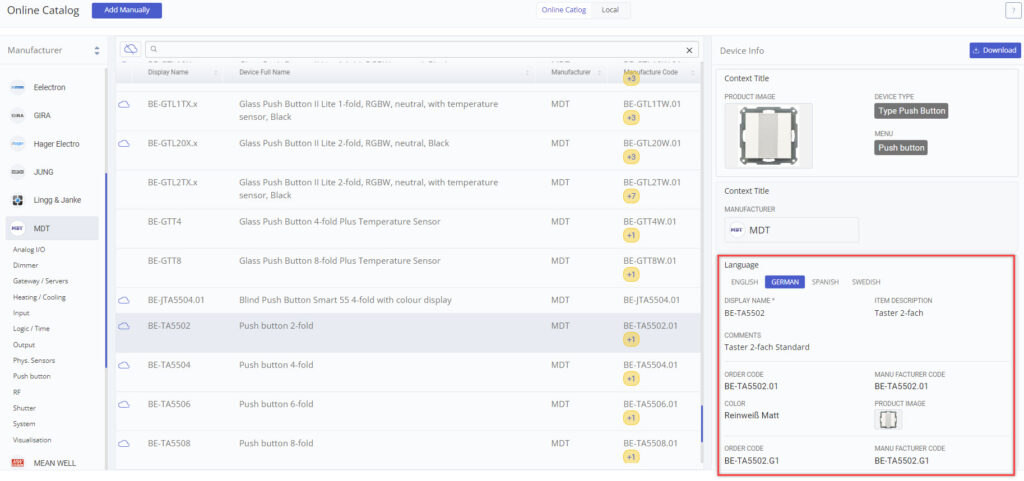The height and width of the screenshot is (481, 1024).
Task: Collapse the MDT manufacturer entry
Action: point(52,228)
